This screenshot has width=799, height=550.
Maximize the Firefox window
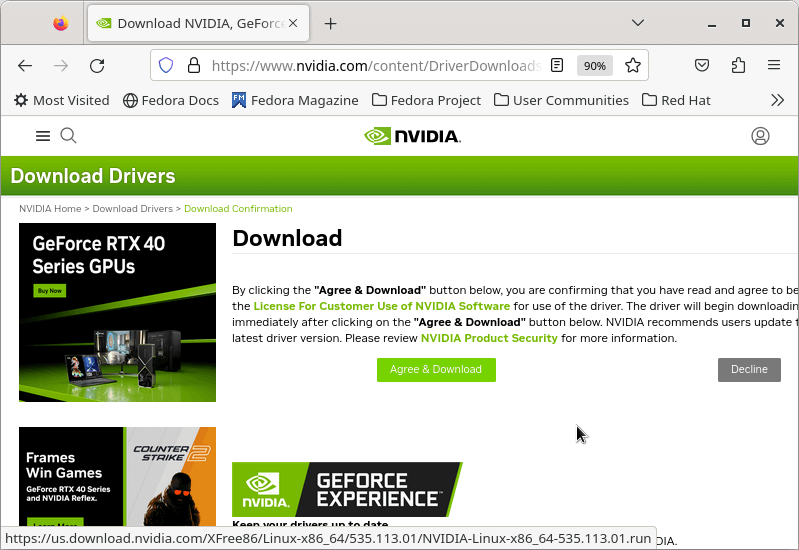(745, 23)
